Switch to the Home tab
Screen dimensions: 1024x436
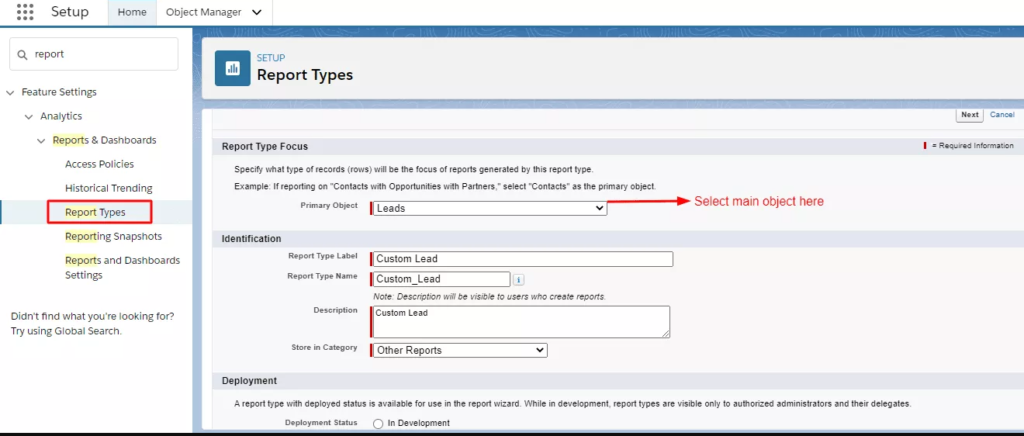pos(132,12)
